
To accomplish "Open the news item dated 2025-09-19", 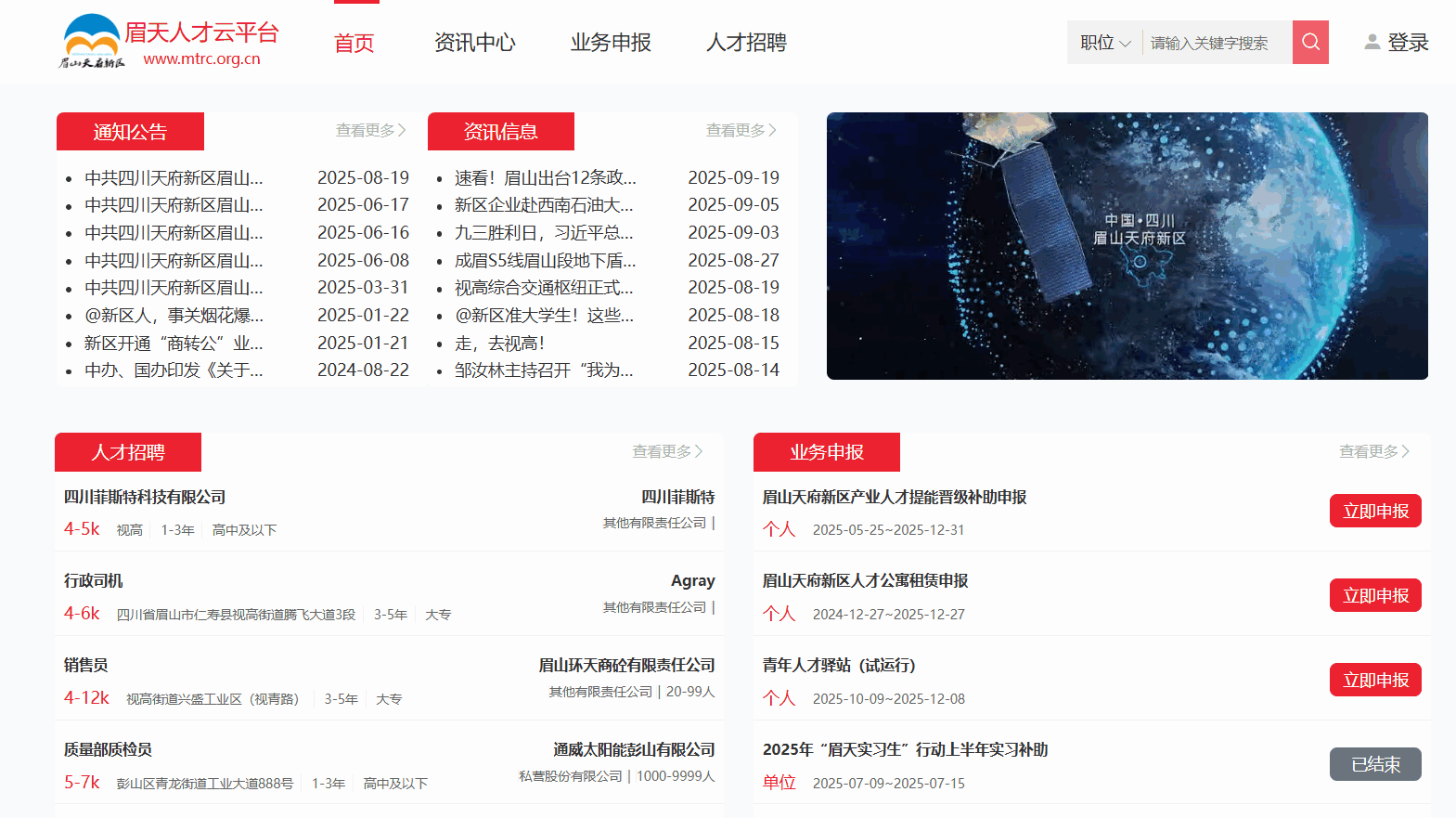I will click(545, 177).
